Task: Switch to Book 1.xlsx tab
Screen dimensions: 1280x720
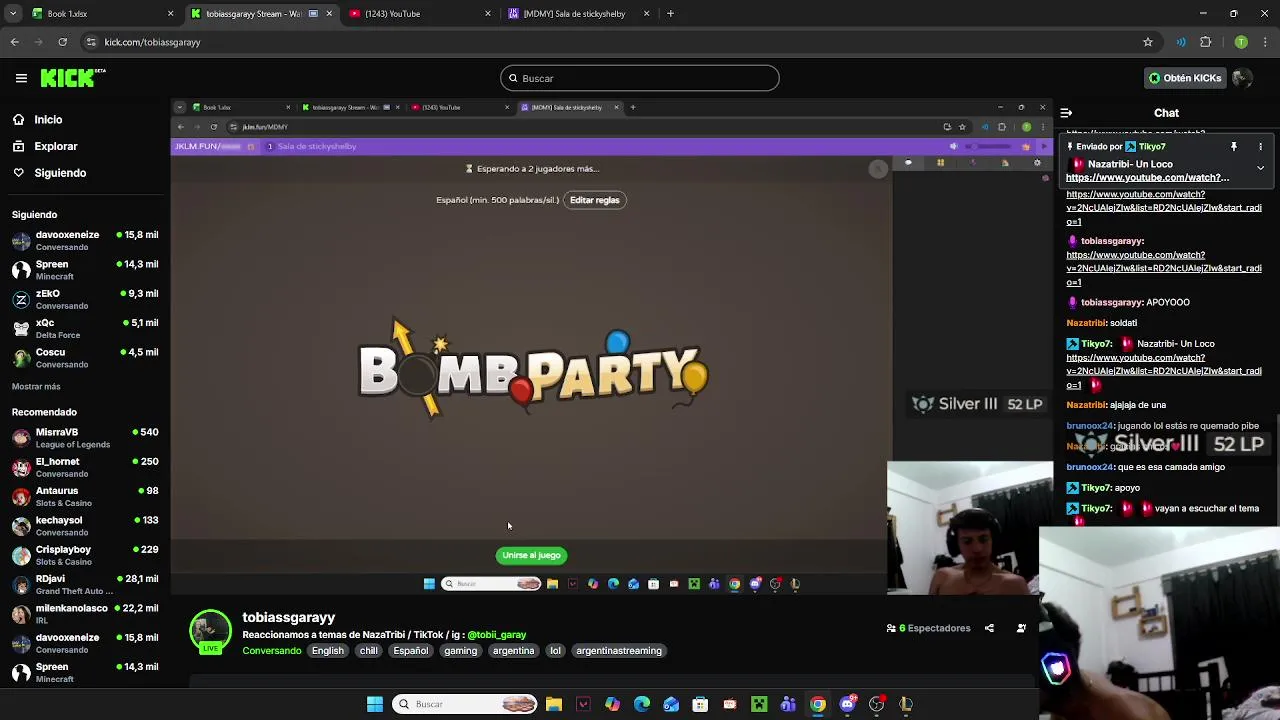Action: click(x=100, y=14)
